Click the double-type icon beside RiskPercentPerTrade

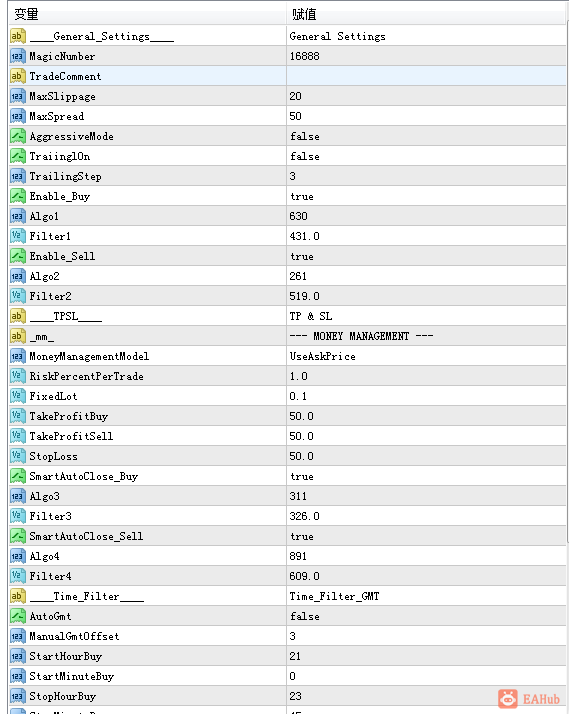(17, 376)
